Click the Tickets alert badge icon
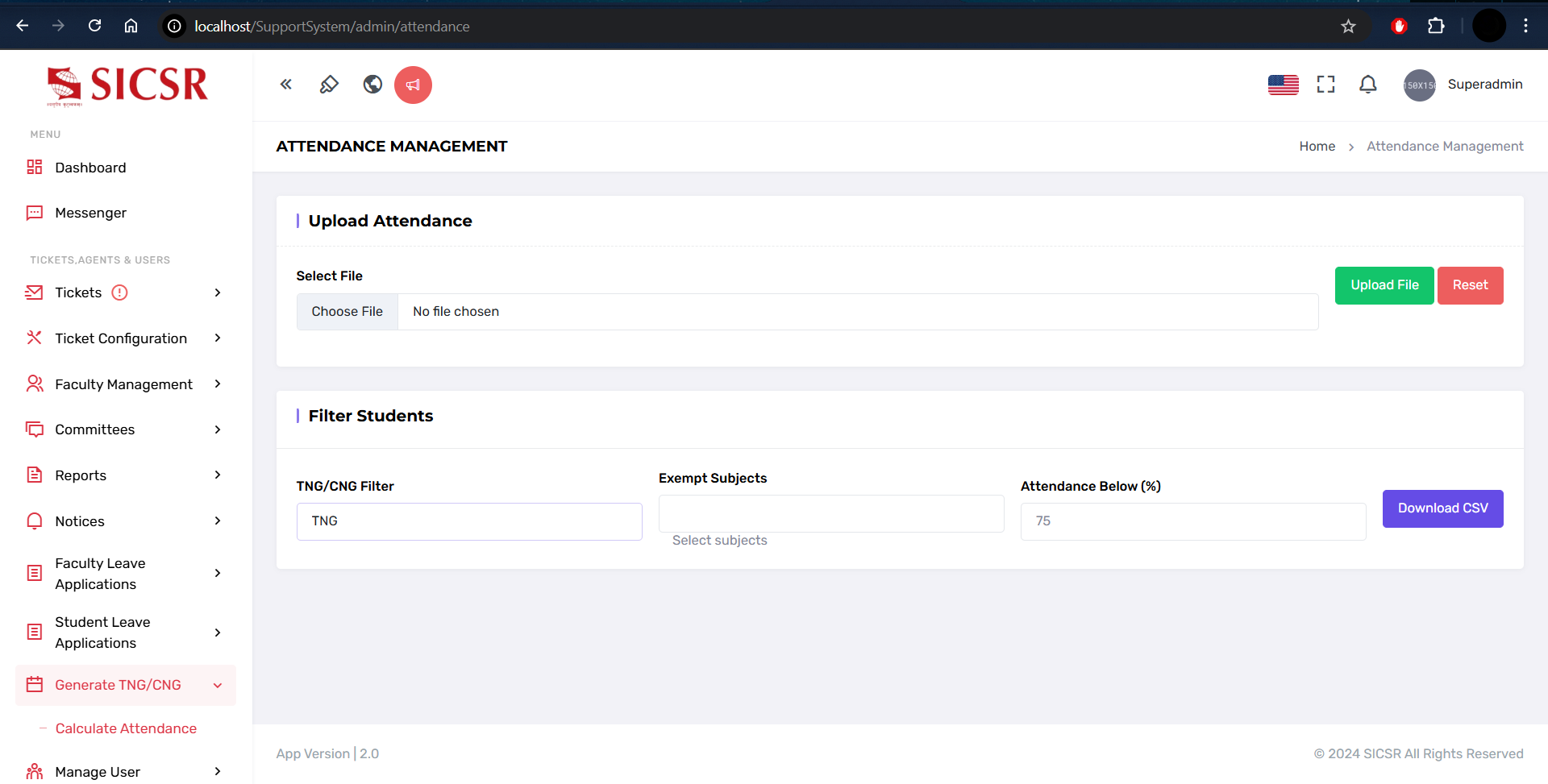1548x784 pixels. click(119, 292)
